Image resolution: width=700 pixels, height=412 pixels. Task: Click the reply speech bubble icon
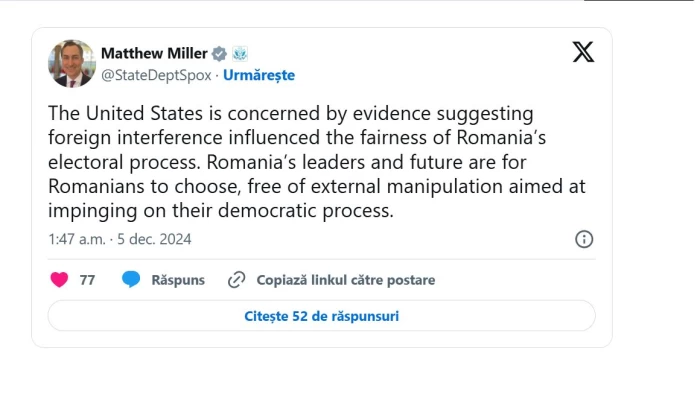pyautogui.click(x=130, y=280)
